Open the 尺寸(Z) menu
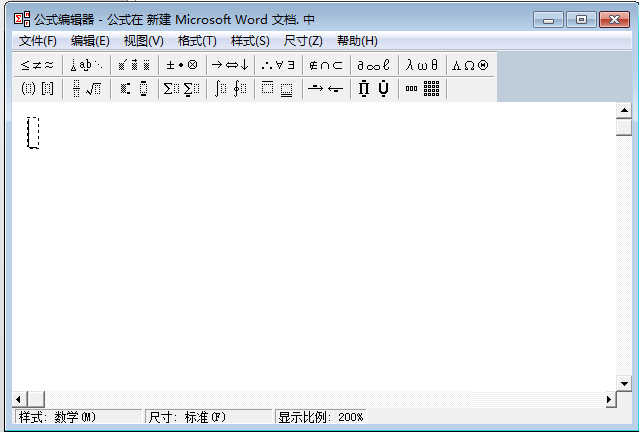This screenshot has height=432, width=639. click(303, 40)
